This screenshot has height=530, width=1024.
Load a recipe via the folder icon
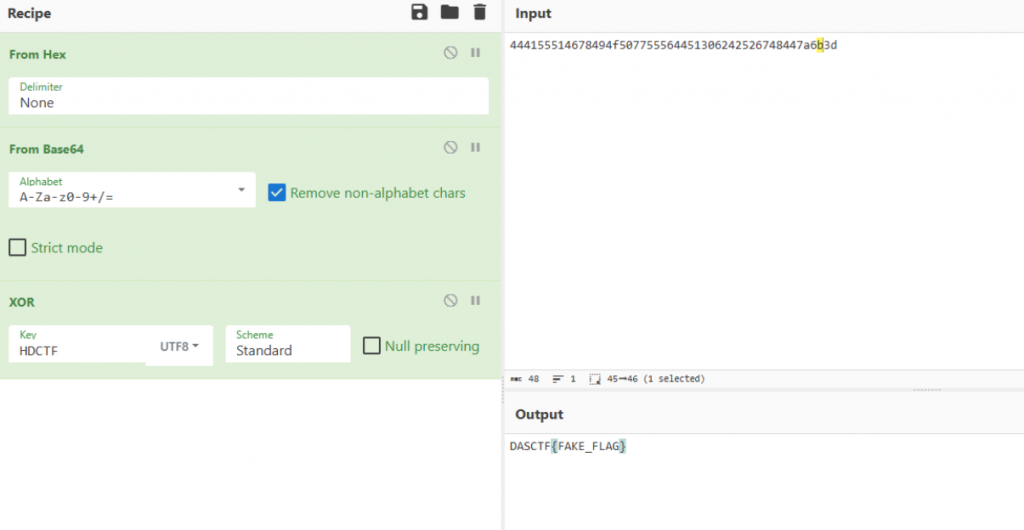449,12
